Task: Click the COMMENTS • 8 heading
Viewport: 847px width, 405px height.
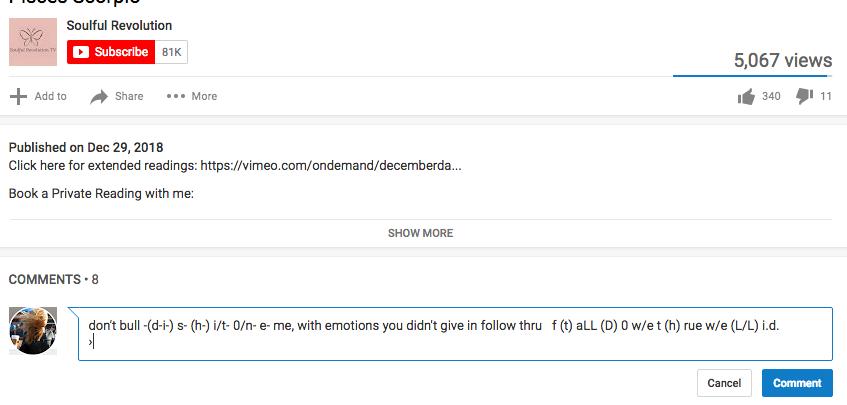Action: click(x=53, y=280)
